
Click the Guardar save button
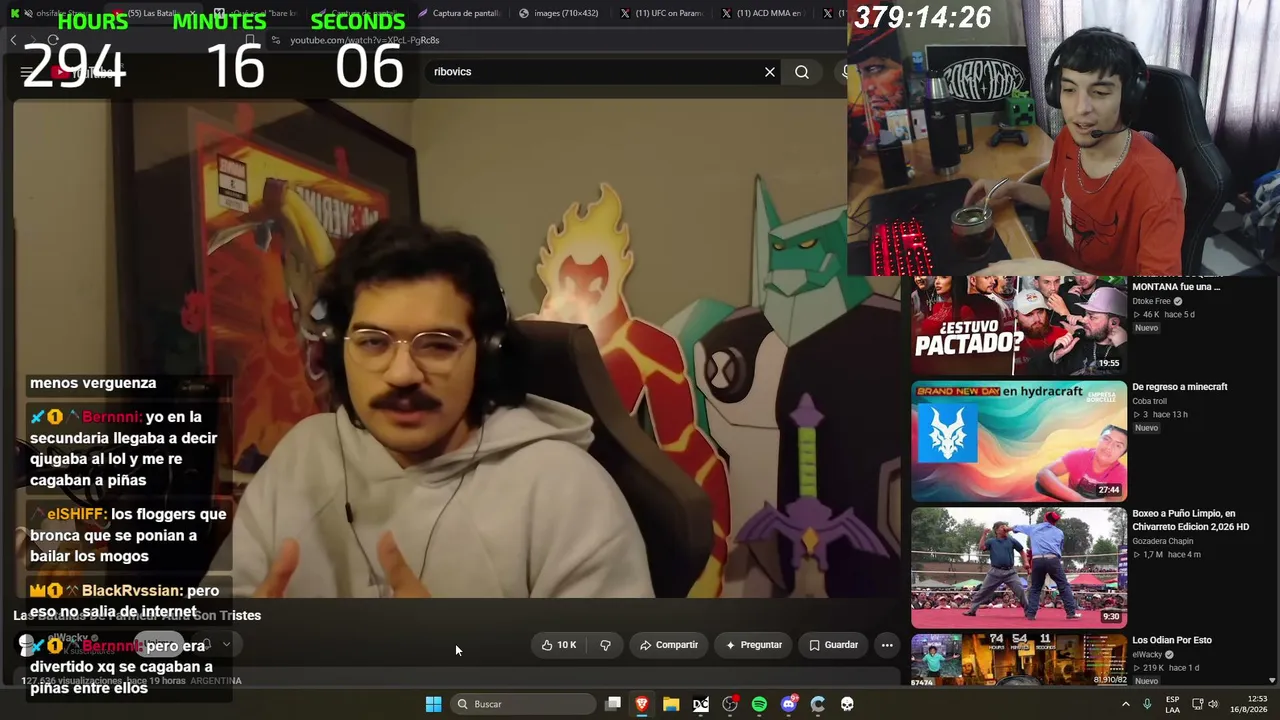[833, 645]
